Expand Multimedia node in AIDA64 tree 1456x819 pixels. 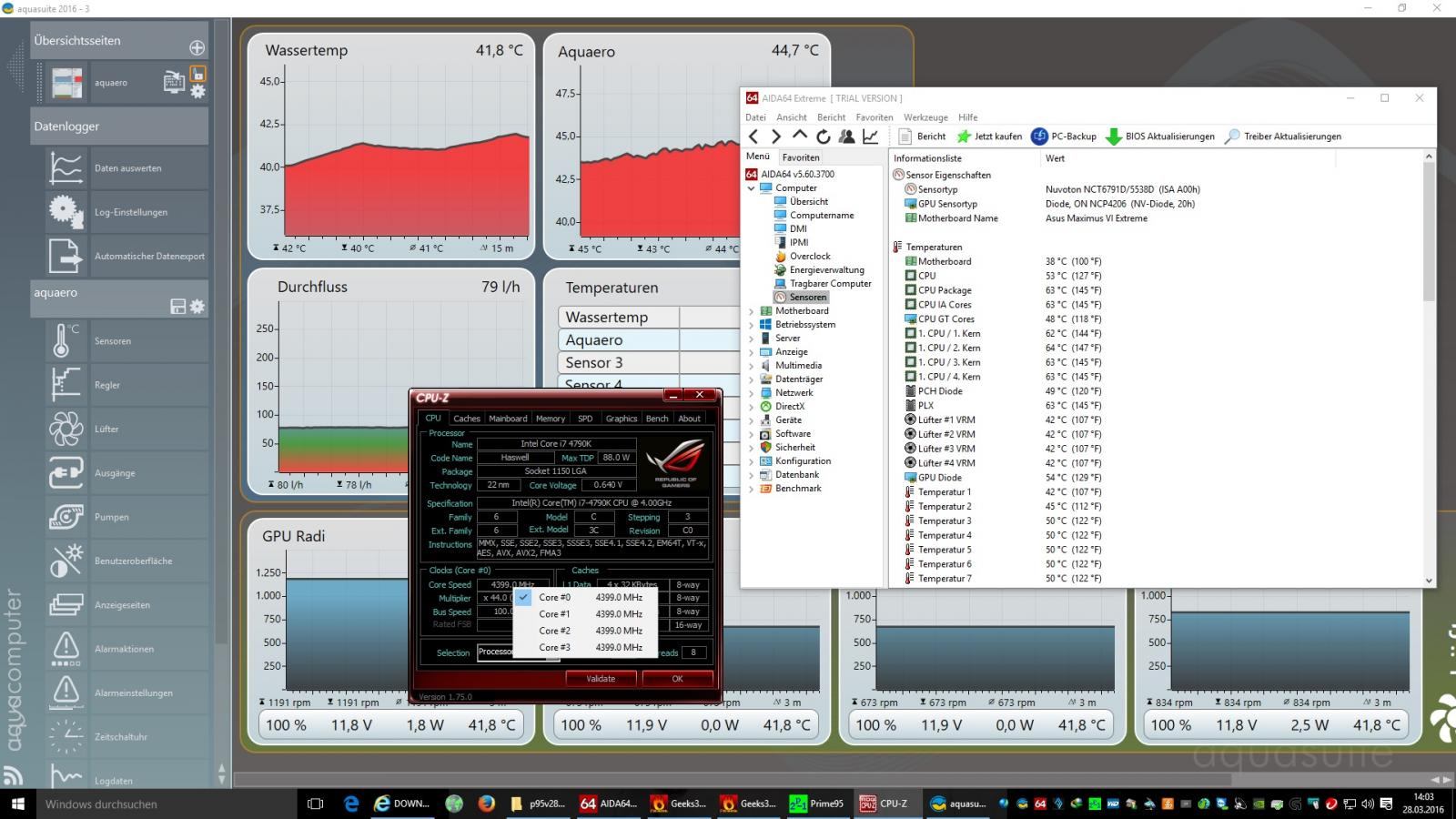(752, 366)
